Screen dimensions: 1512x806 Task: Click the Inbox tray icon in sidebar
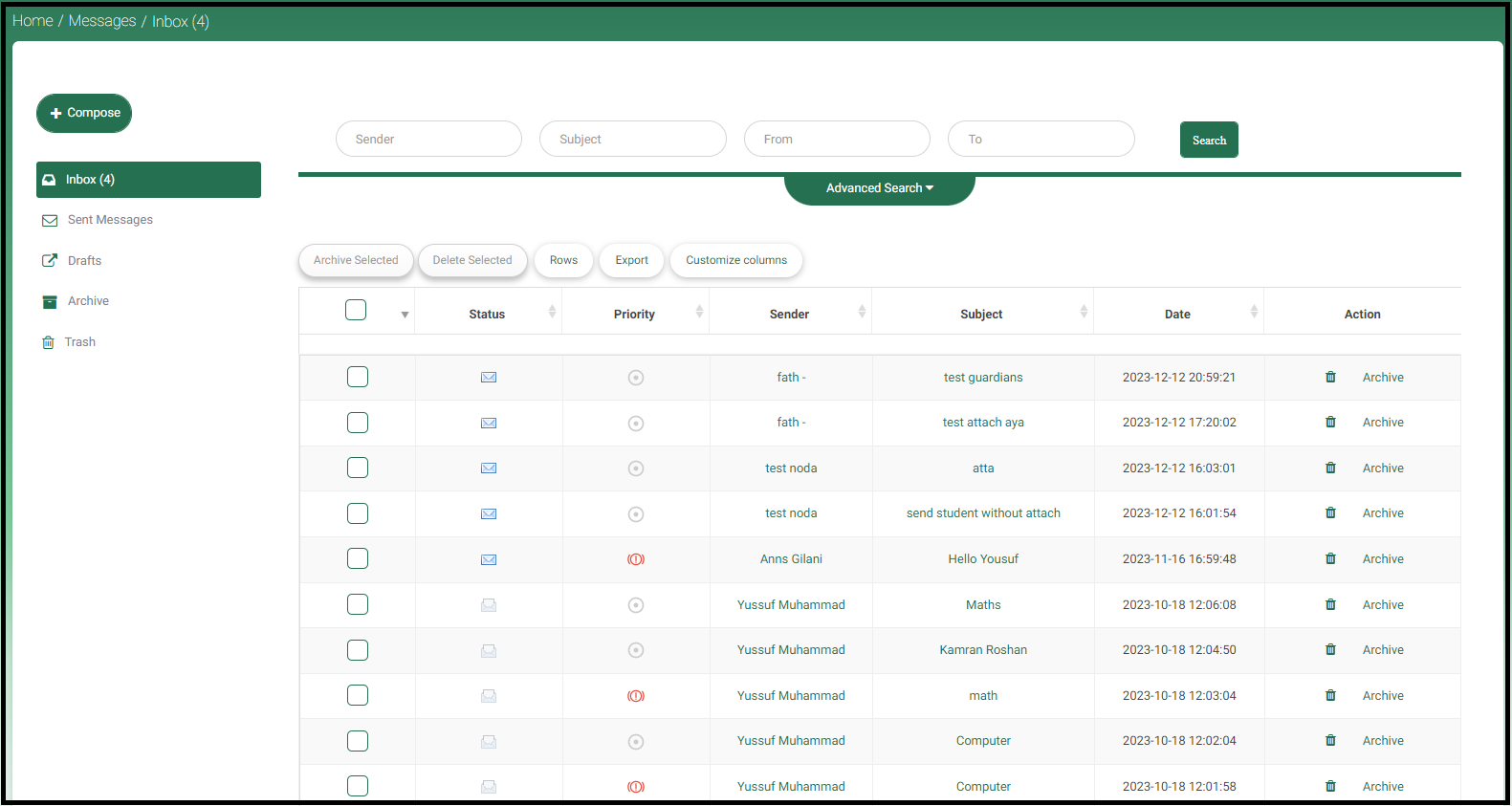pos(49,180)
